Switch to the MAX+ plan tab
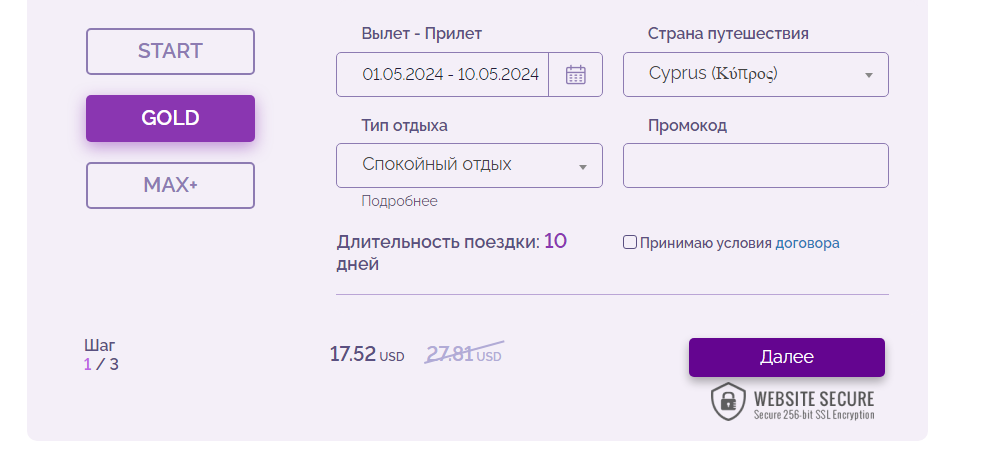 [x=170, y=185]
